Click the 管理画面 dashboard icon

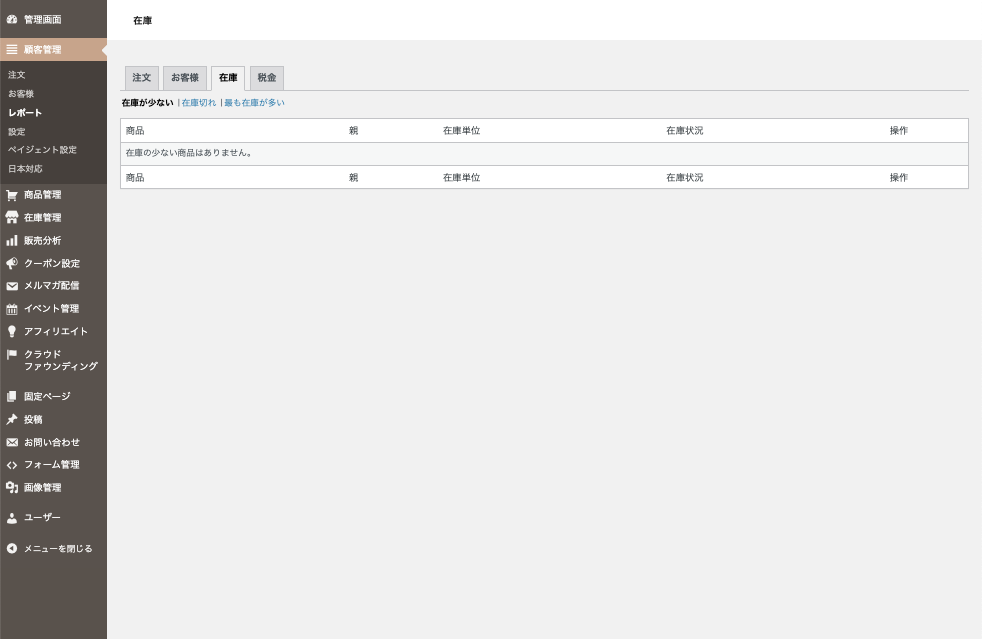tap(12, 19)
